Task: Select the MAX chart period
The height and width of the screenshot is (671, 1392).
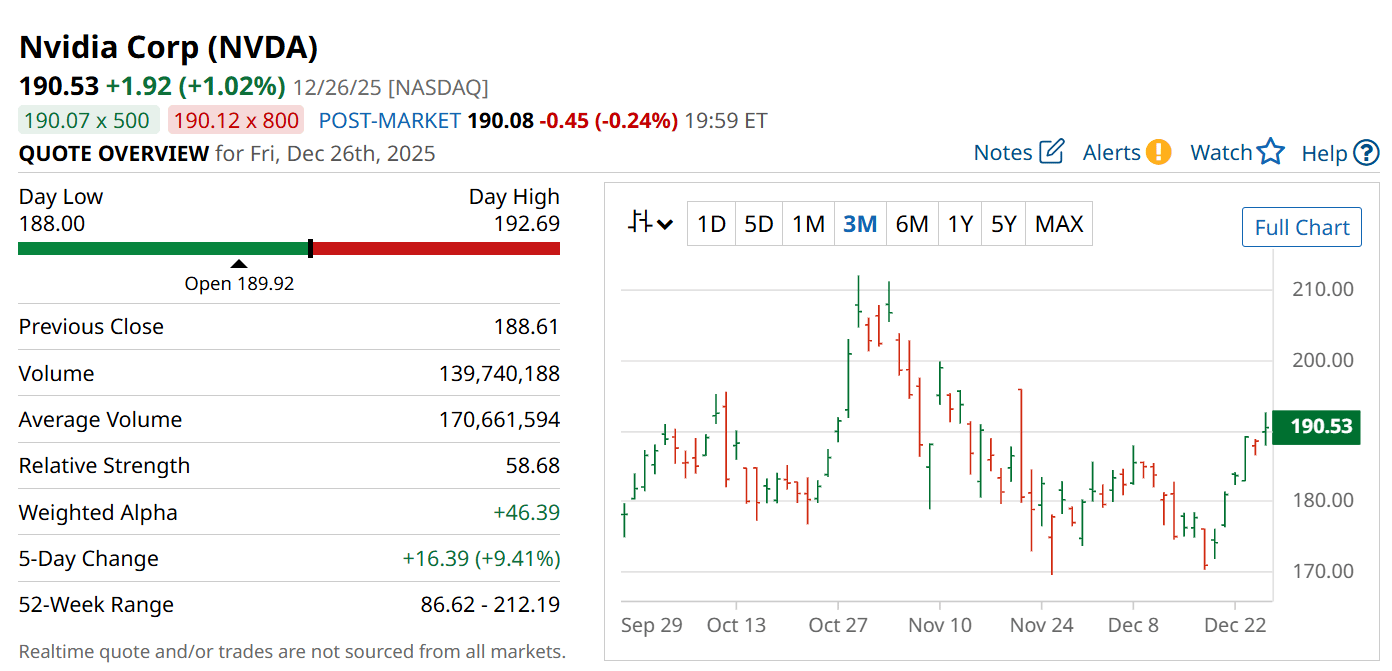Action: click(1059, 224)
